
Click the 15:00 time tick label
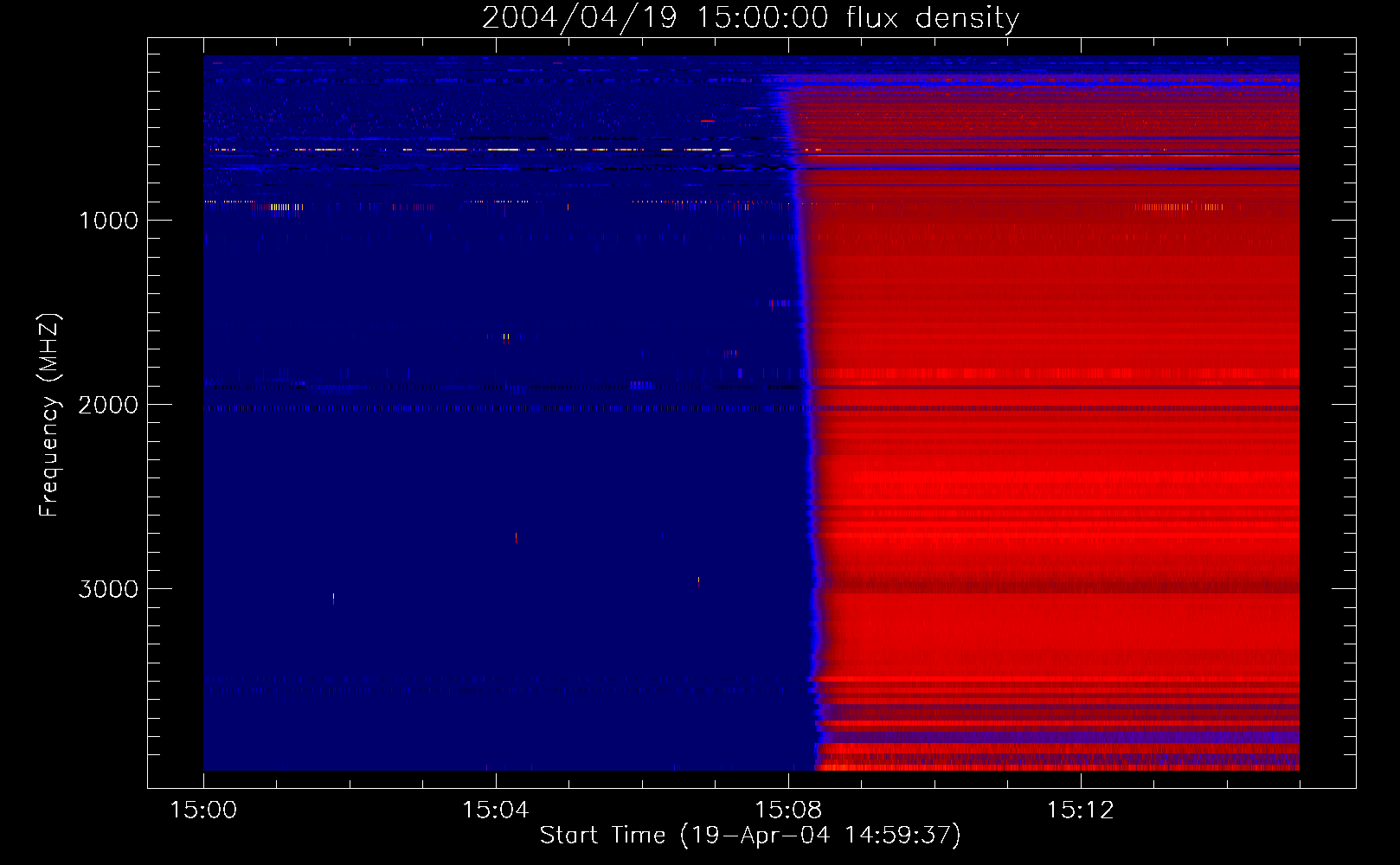click(x=203, y=811)
